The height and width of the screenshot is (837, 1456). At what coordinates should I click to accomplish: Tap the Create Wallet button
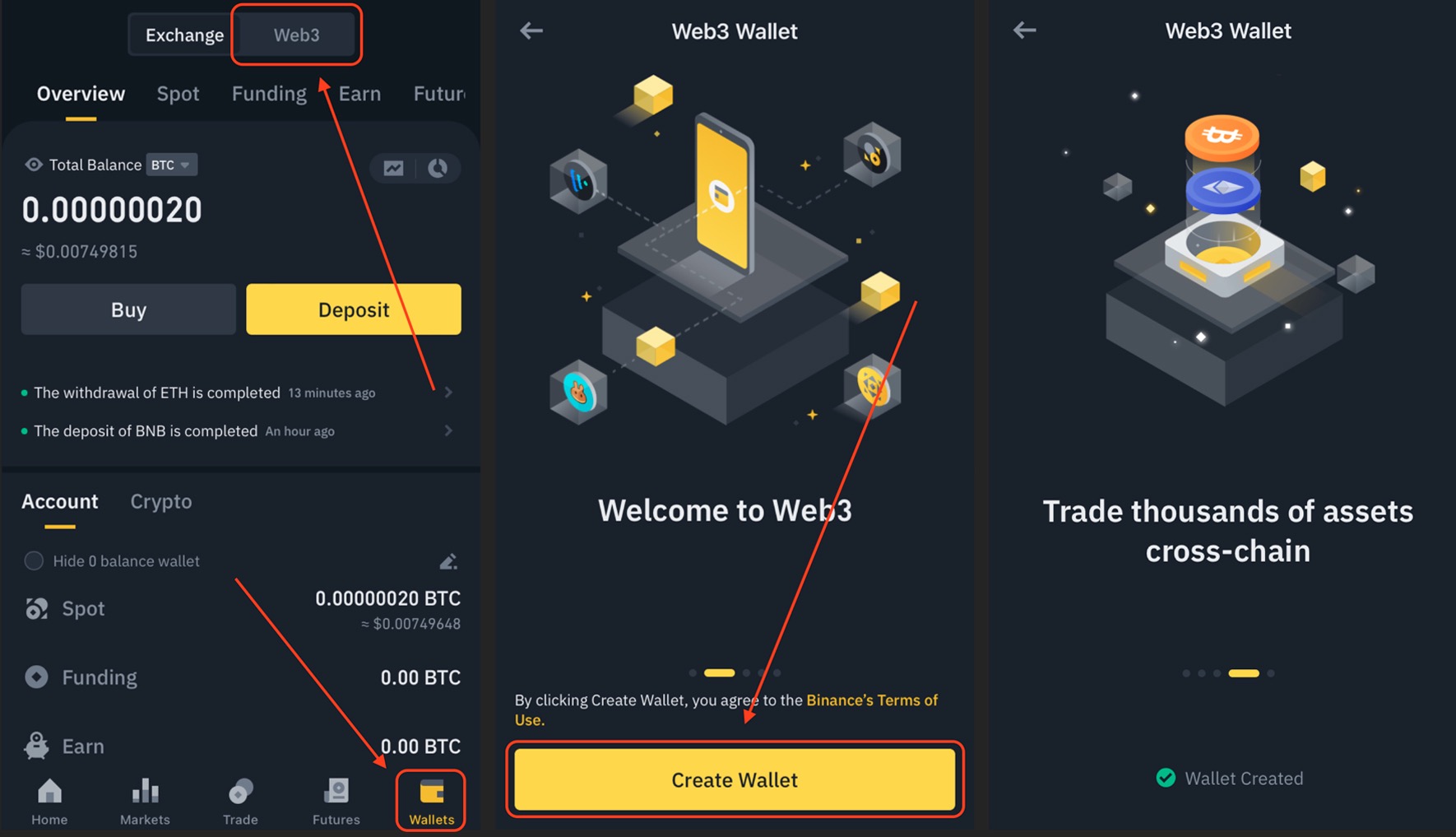click(x=735, y=779)
